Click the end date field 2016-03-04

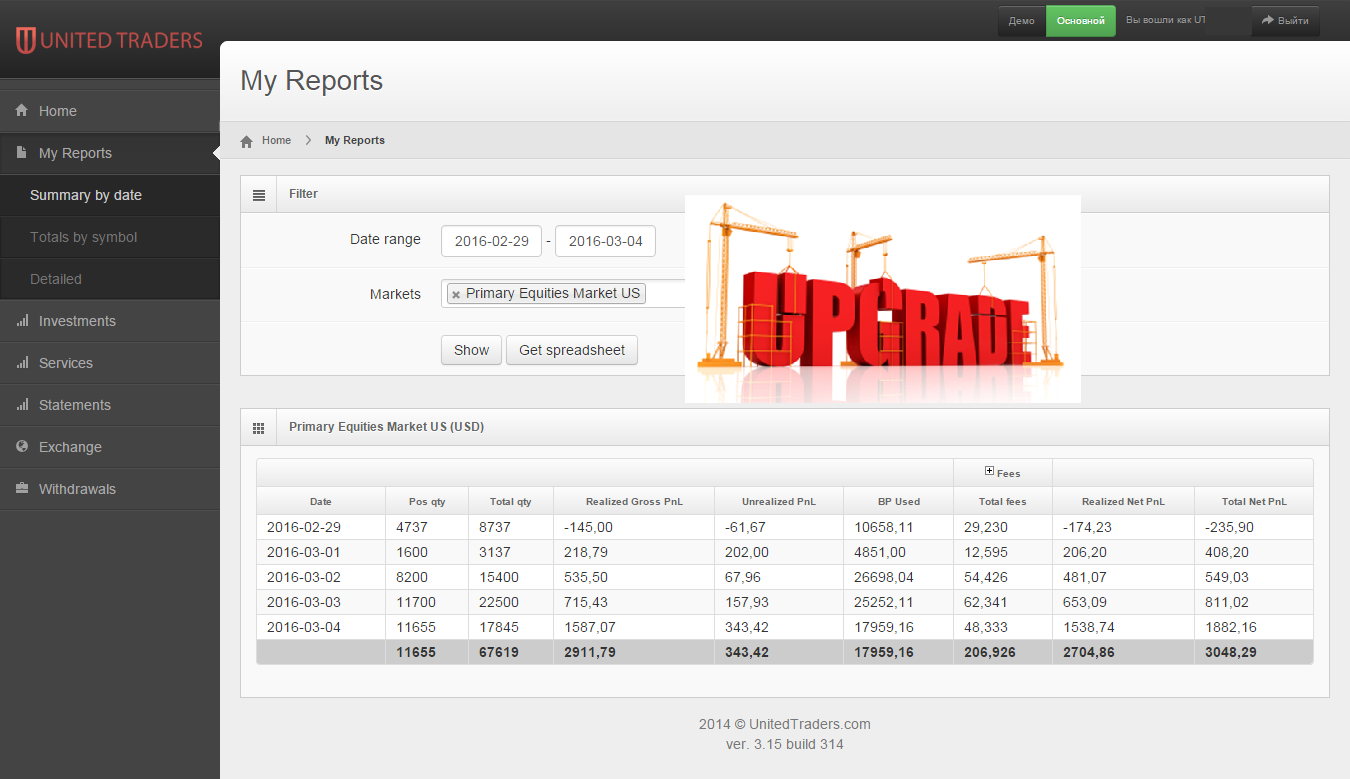(x=605, y=241)
